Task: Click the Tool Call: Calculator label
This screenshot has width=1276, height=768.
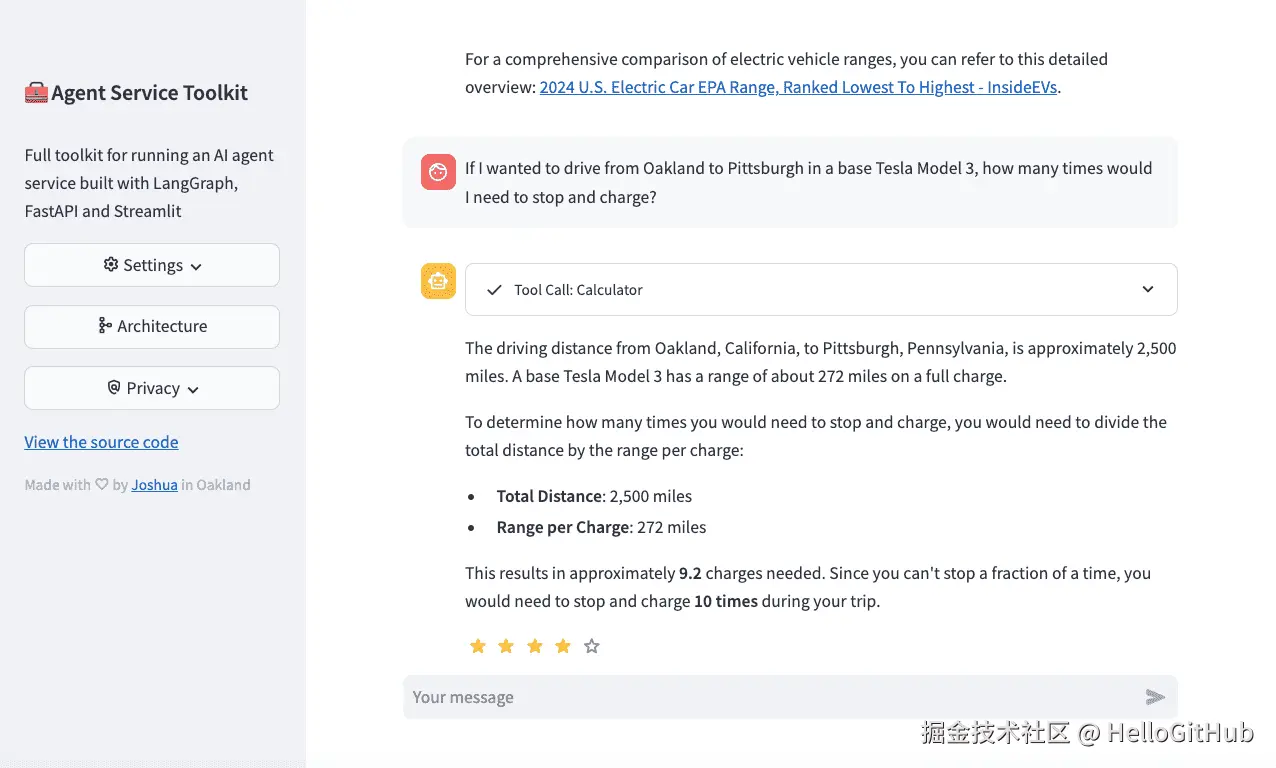Action: pos(578,290)
